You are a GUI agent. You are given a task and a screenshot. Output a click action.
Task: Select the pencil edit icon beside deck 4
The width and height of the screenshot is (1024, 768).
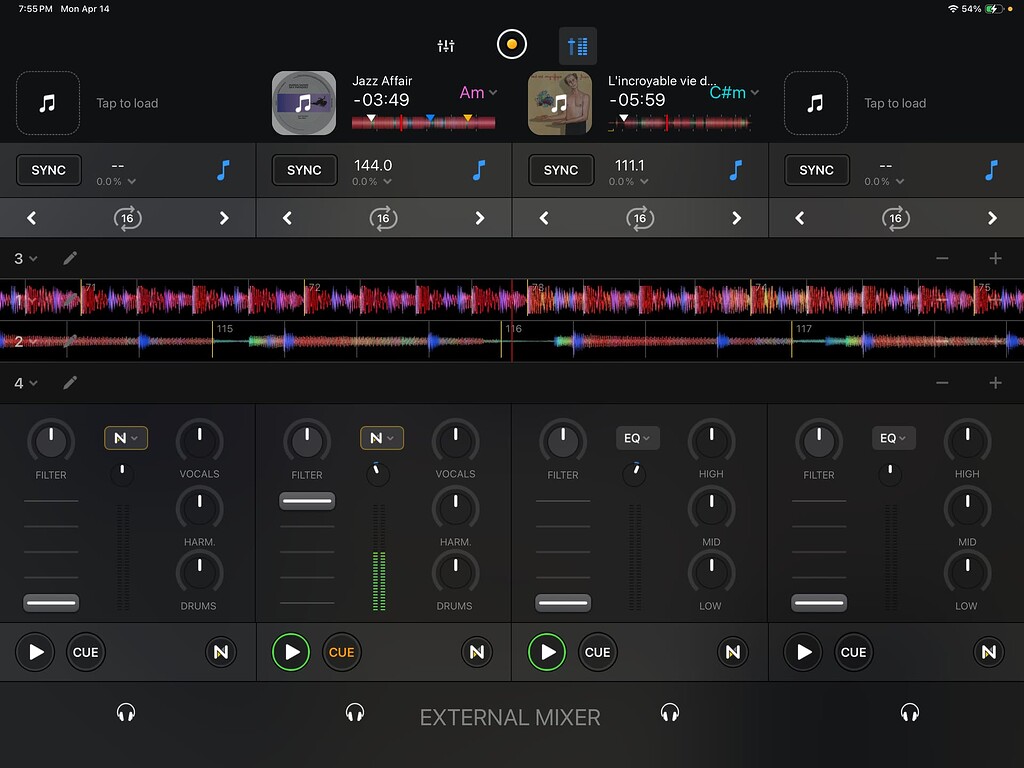pyautogui.click(x=70, y=383)
